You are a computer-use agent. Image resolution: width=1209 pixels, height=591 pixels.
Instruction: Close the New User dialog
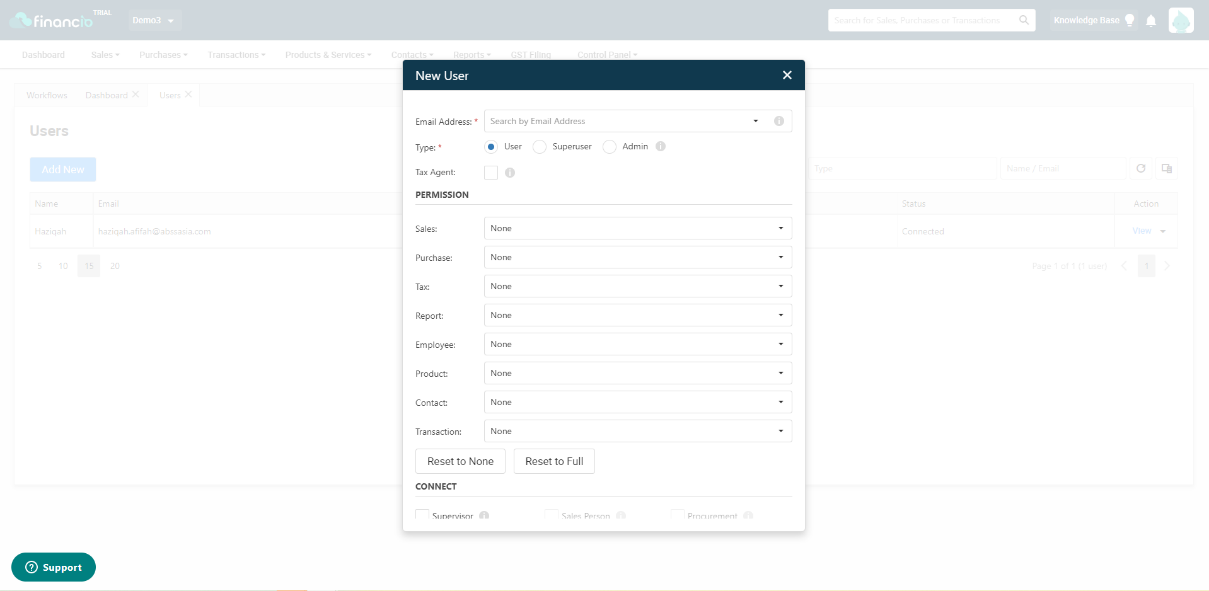787,75
